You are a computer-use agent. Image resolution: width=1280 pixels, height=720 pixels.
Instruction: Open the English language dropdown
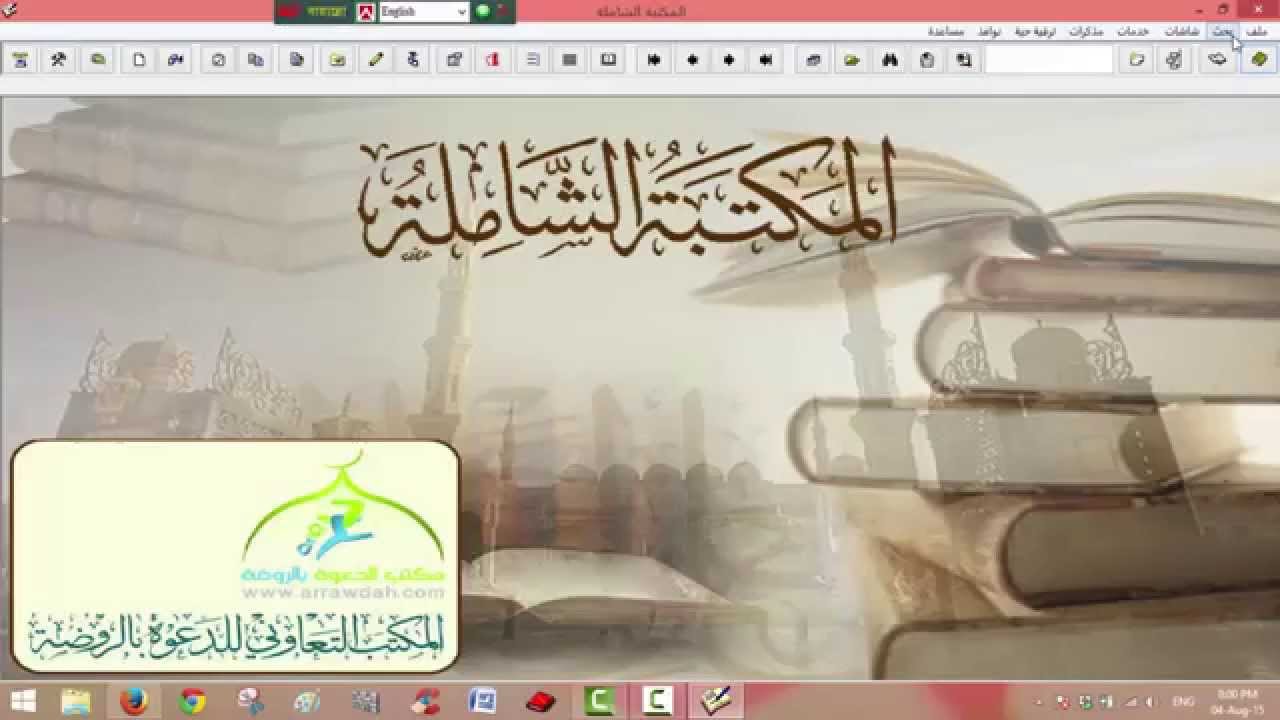(424, 12)
